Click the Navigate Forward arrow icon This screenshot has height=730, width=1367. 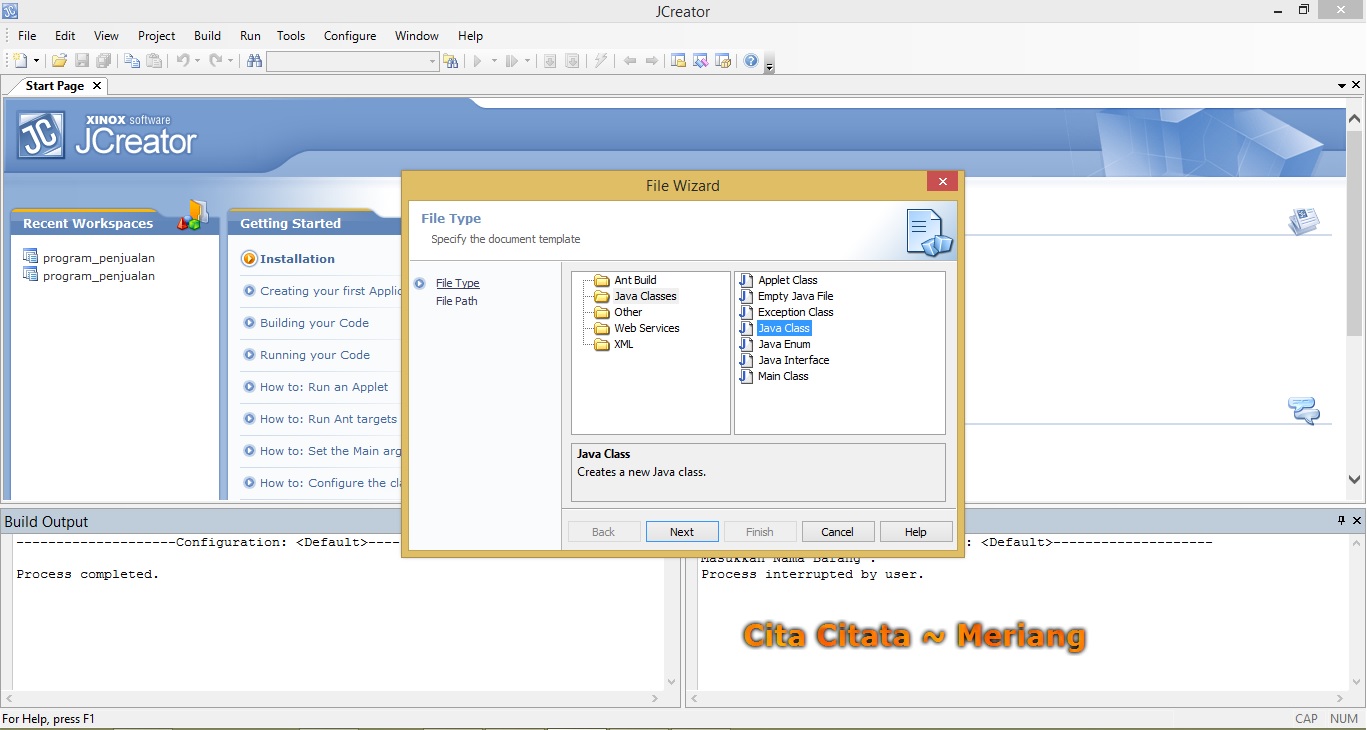652,61
